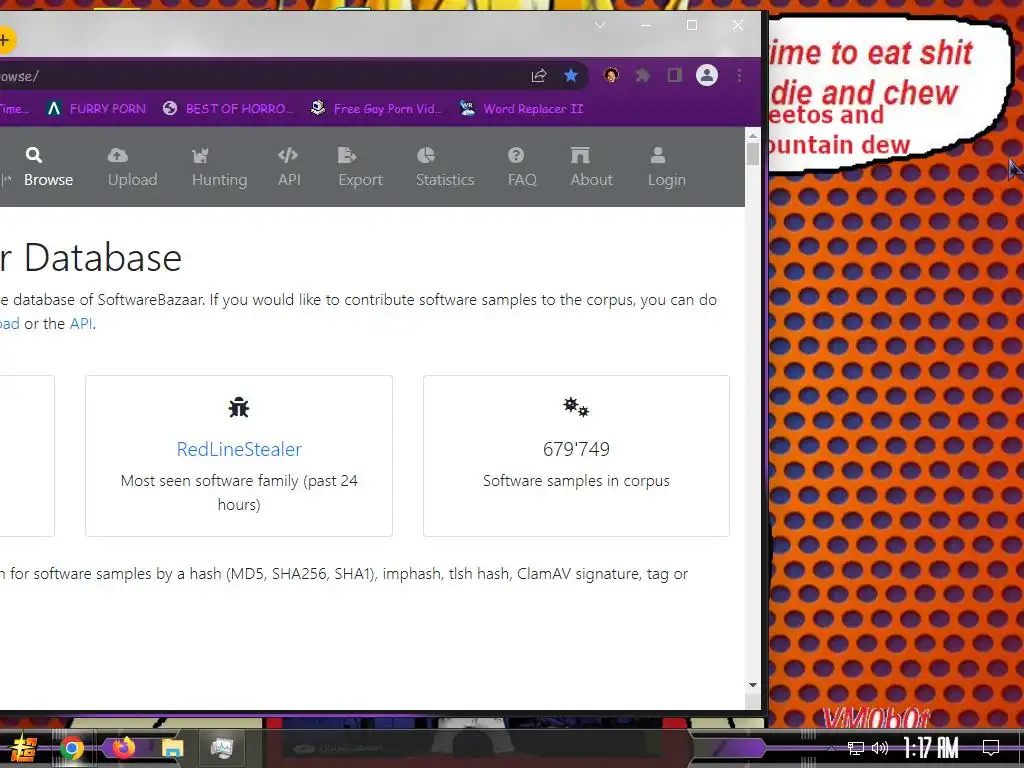Click the gears icon above sample count
1024x768 pixels.
[576, 407]
